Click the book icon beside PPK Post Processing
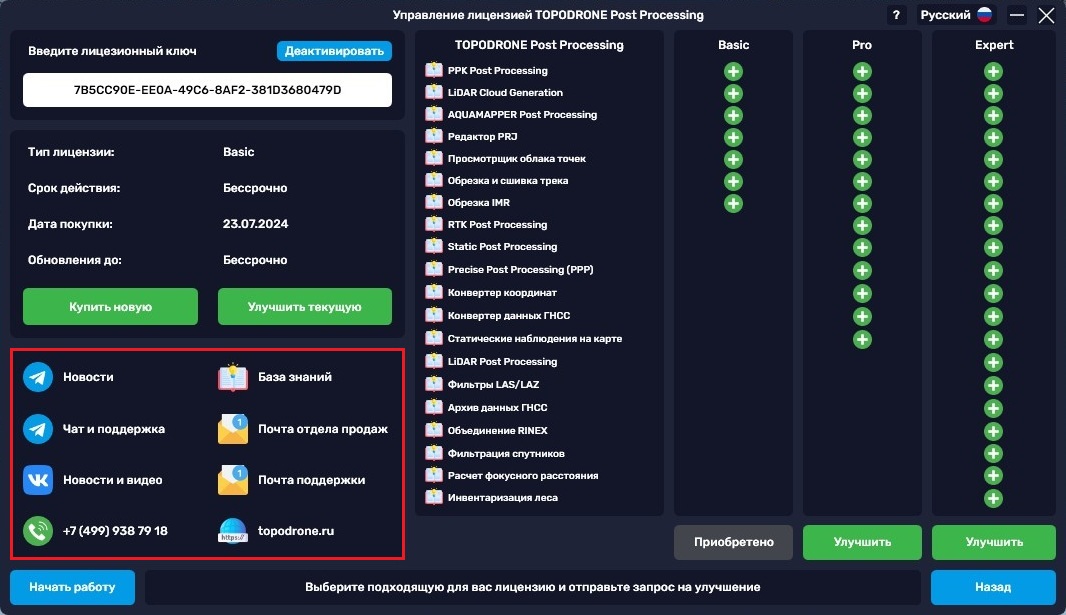The height and width of the screenshot is (615, 1066). coord(434,70)
